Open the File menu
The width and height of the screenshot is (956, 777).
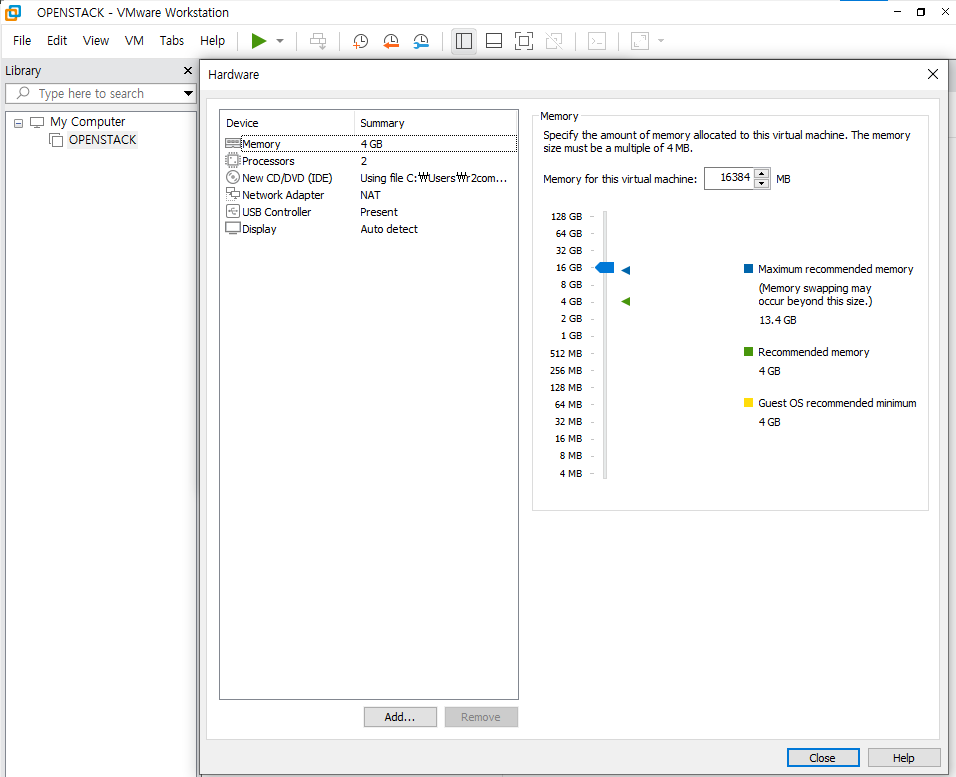click(x=22, y=41)
